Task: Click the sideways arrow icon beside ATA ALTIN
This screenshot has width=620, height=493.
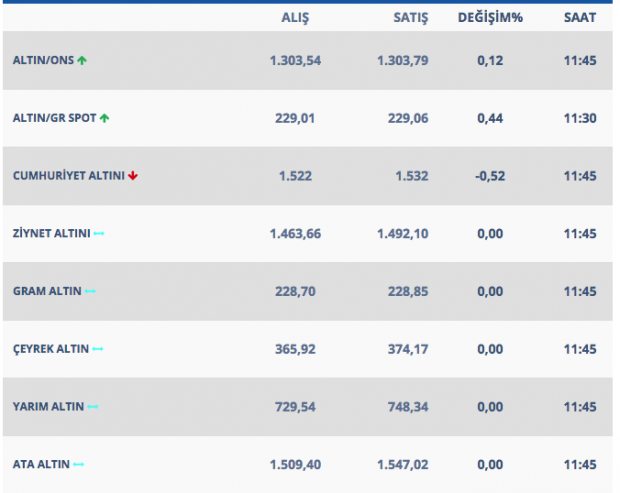Action: [79, 465]
